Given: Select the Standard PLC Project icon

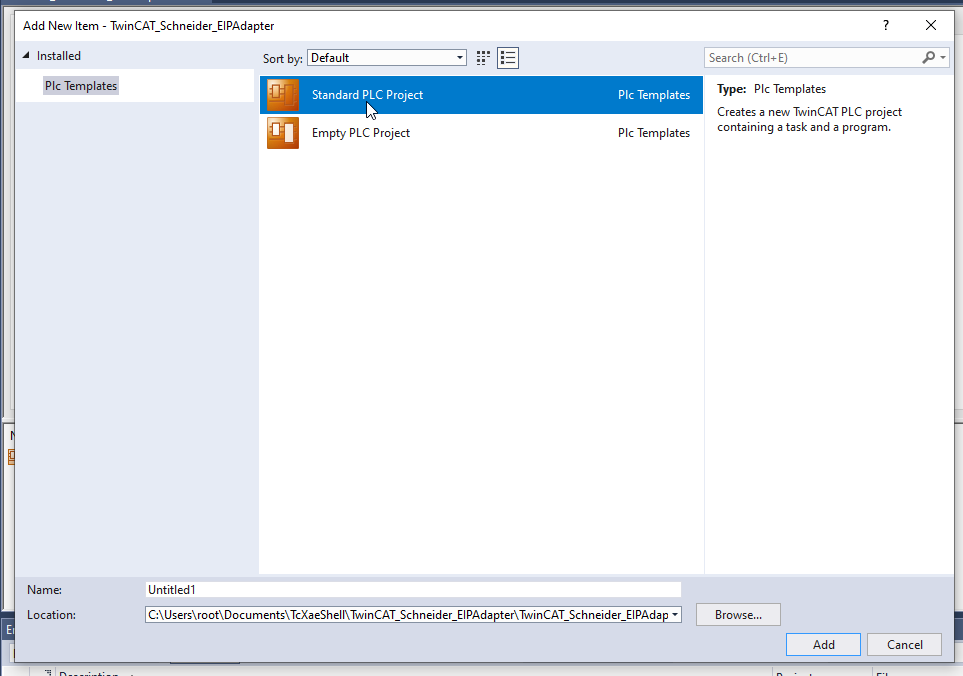Looking at the screenshot, I should [x=283, y=95].
